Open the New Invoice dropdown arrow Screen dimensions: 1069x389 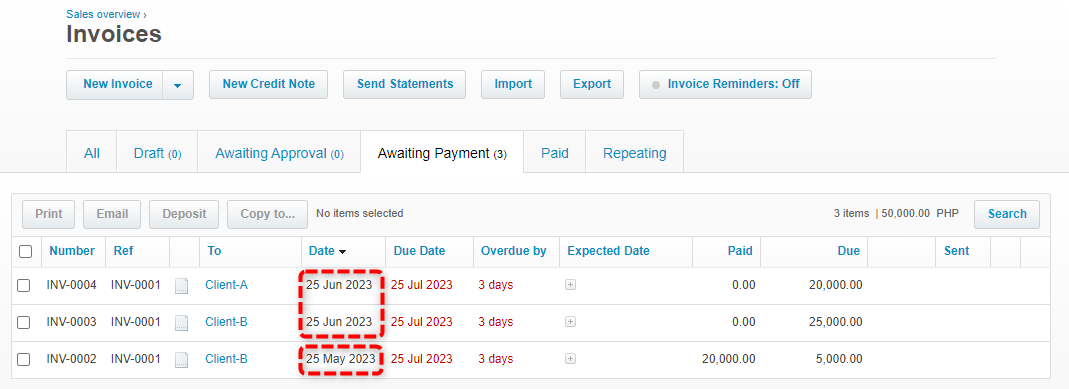pos(178,85)
